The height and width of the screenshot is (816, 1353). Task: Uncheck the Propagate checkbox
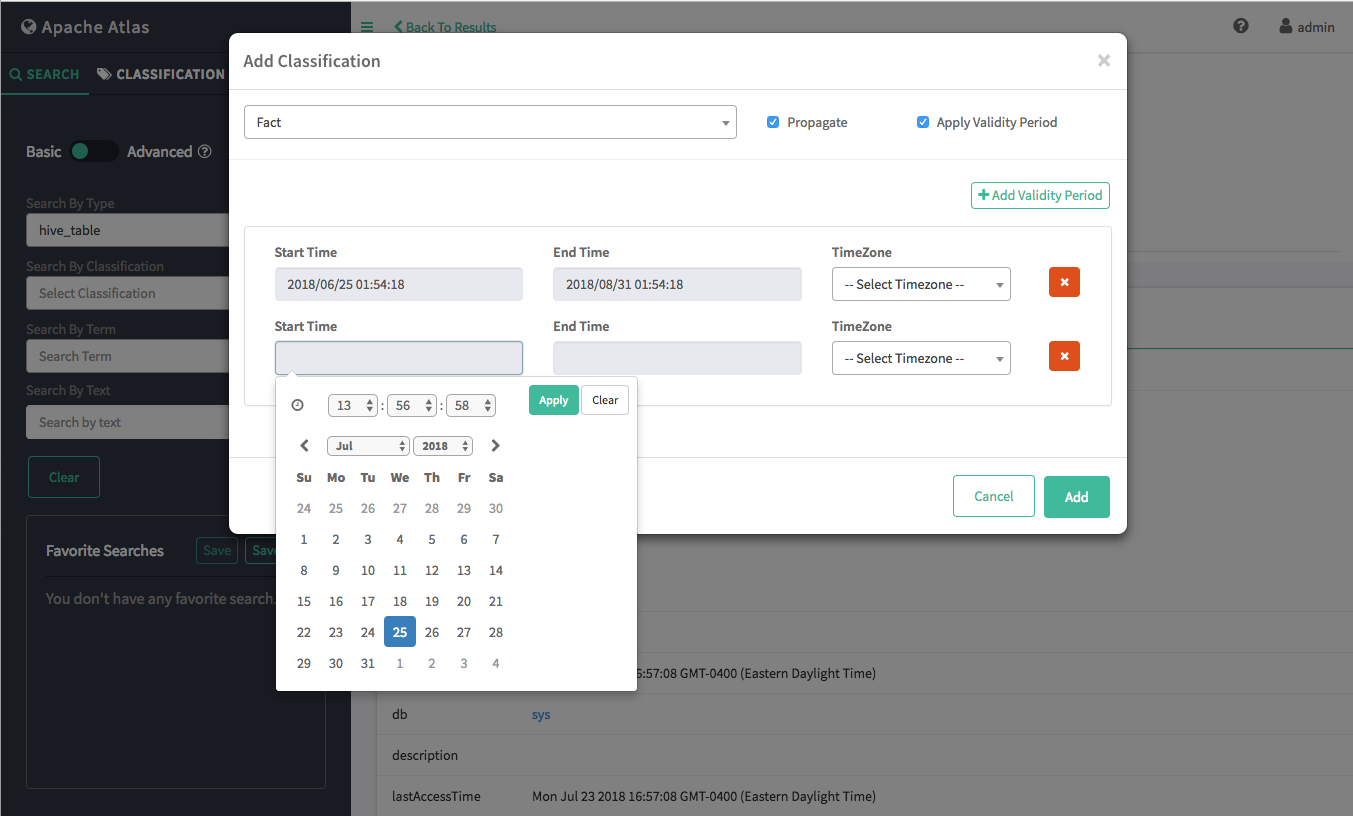tap(773, 122)
